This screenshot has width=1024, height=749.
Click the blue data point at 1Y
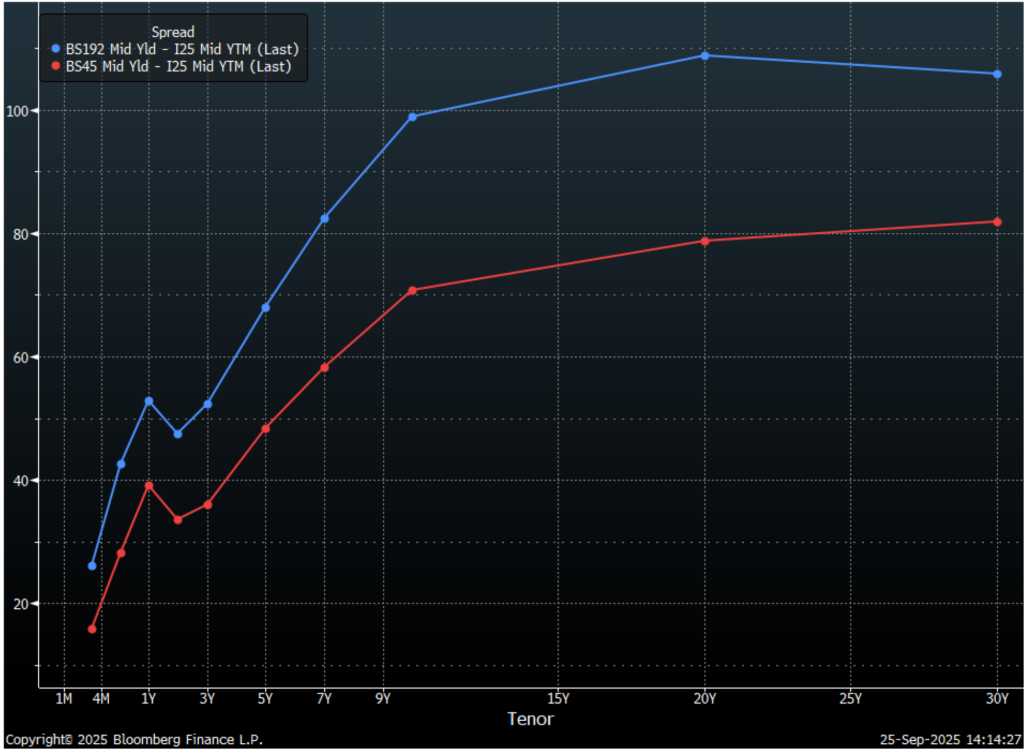pyautogui.click(x=149, y=401)
